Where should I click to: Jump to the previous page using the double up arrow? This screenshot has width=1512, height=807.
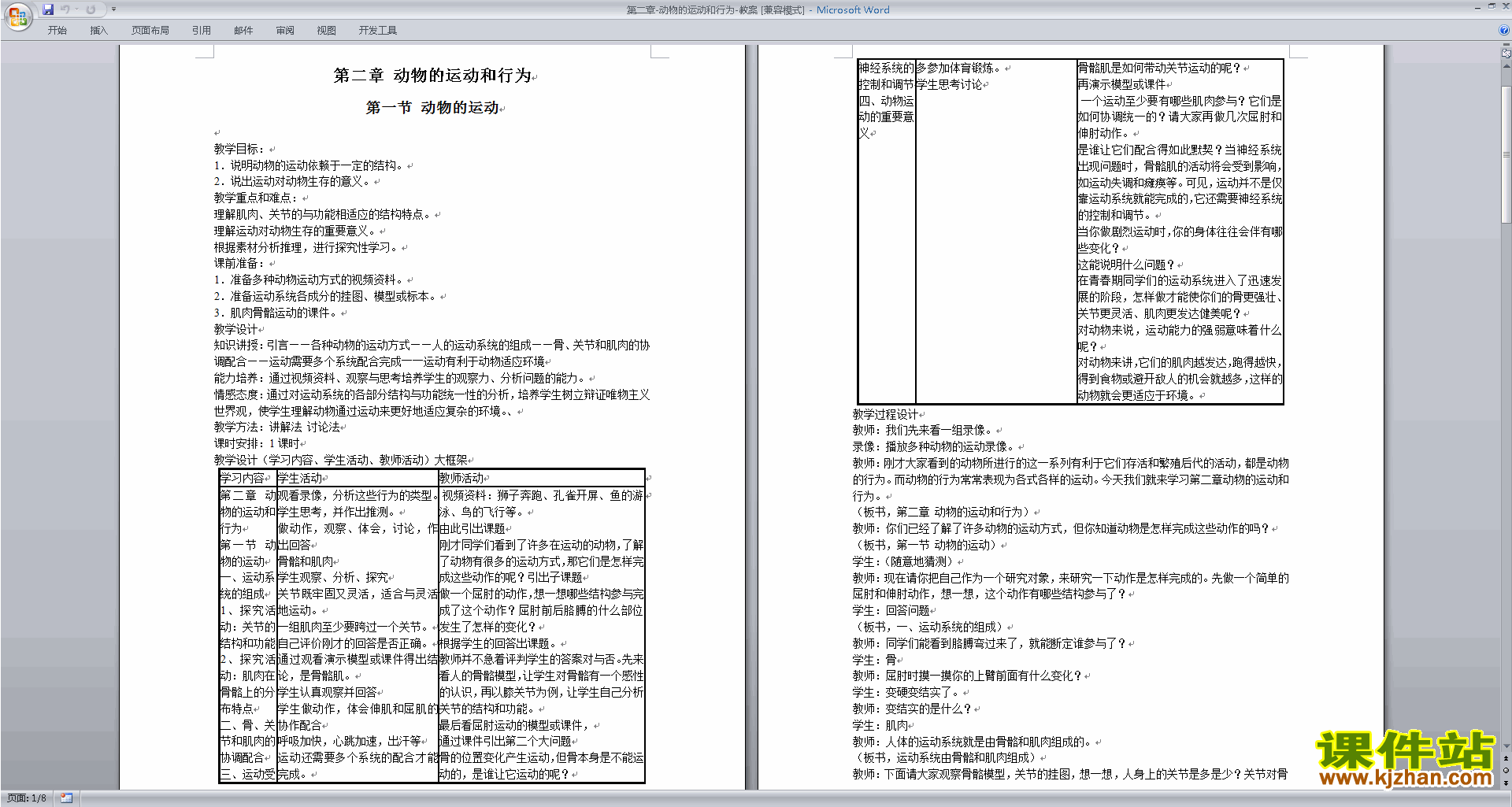[1506, 759]
